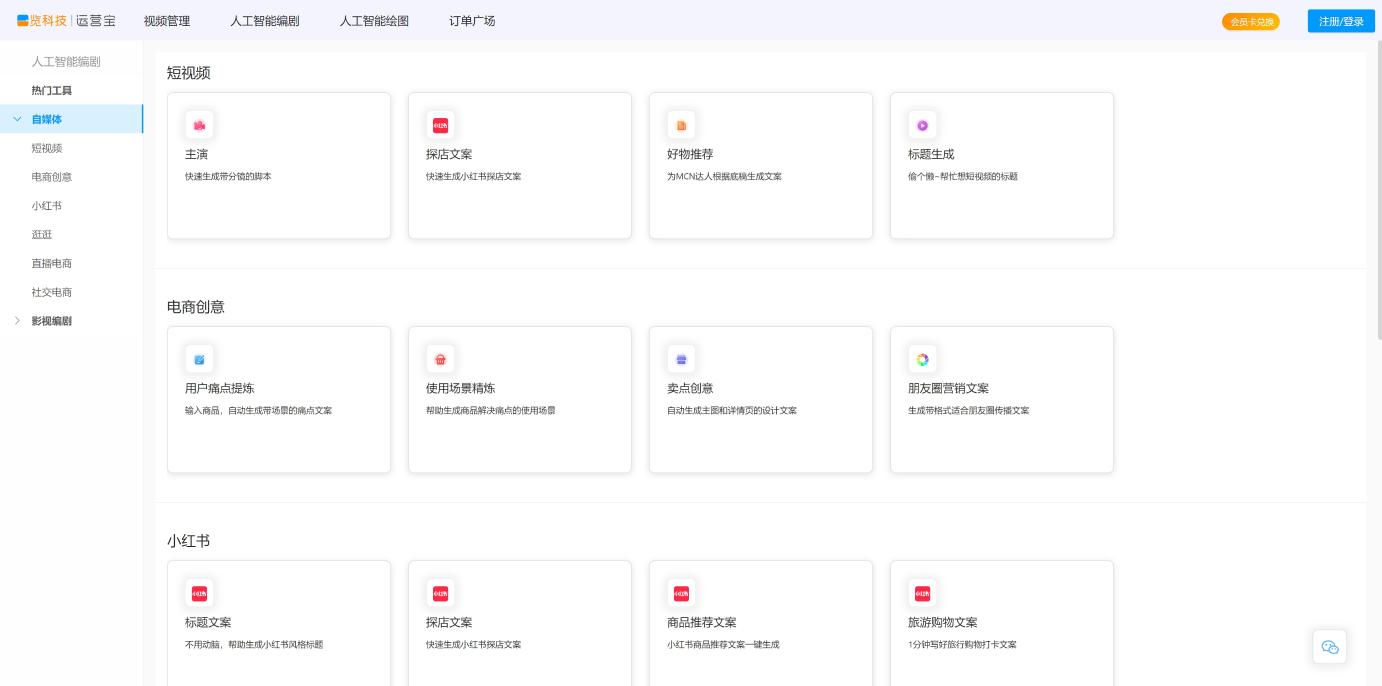1382x686 pixels.
Task: Select 电商创意 in the sidebar
Action: point(52,177)
